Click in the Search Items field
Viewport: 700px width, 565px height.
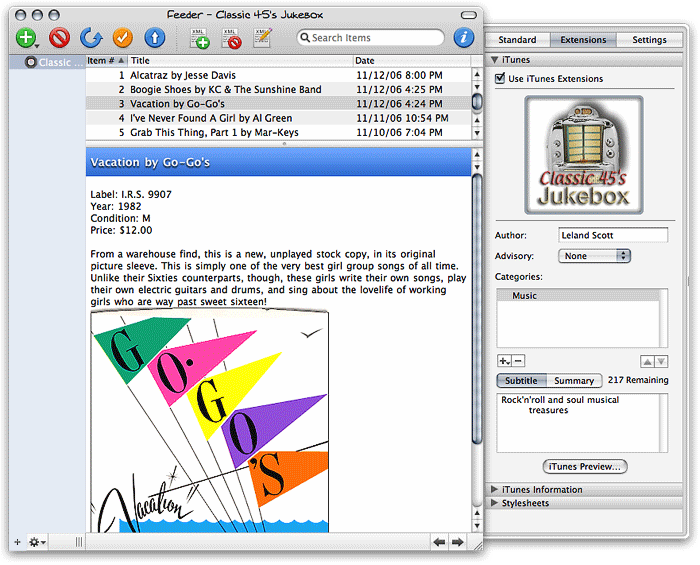click(x=371, y=37)
